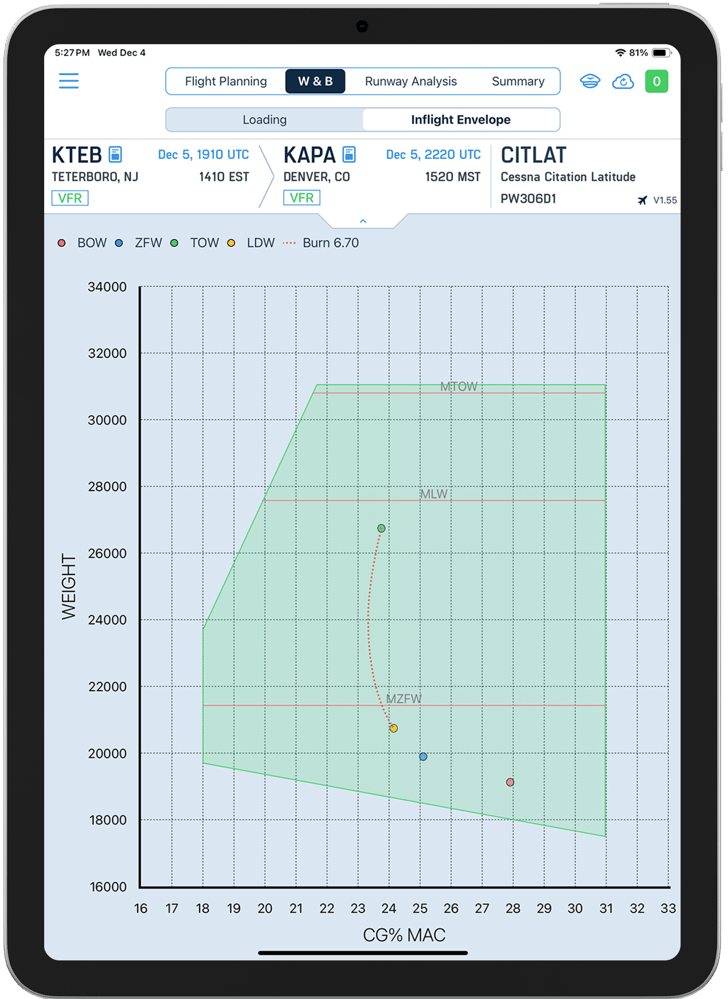The width and height of the screenshot is (728, 999).
Task: Open KTEB airport info document icon
Action: [x=116, y=155]
